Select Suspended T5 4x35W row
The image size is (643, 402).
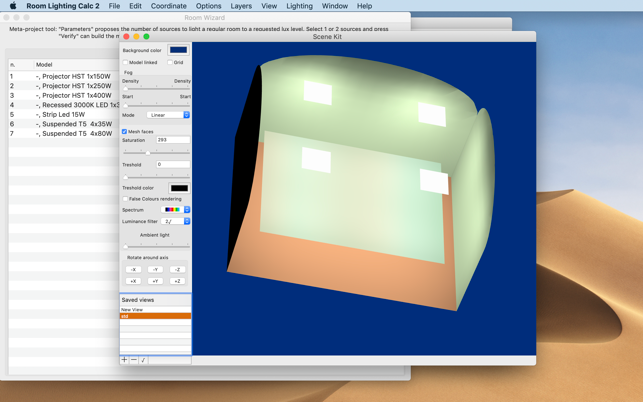click(x=64, y=124)
